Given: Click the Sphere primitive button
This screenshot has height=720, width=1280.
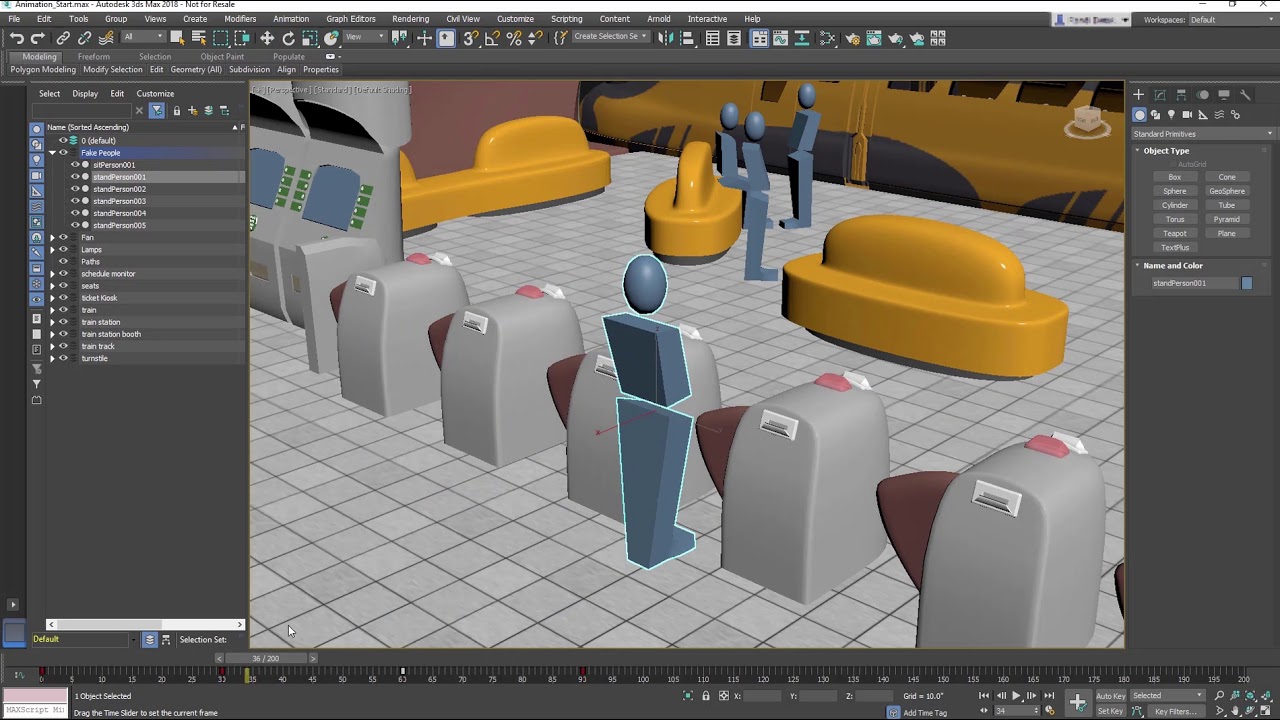Looking at the screenshot, I should [1175, 191].
